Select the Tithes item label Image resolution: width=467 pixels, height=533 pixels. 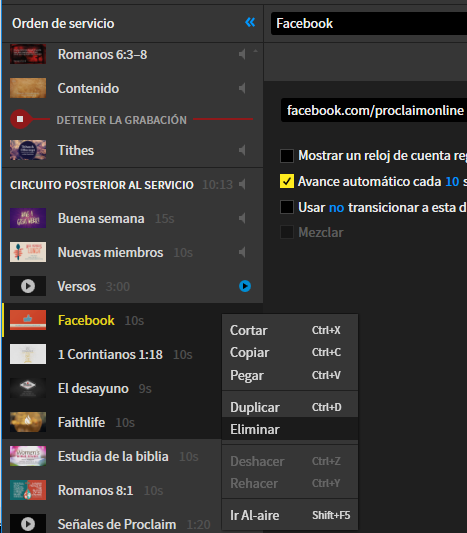[76, 150]
